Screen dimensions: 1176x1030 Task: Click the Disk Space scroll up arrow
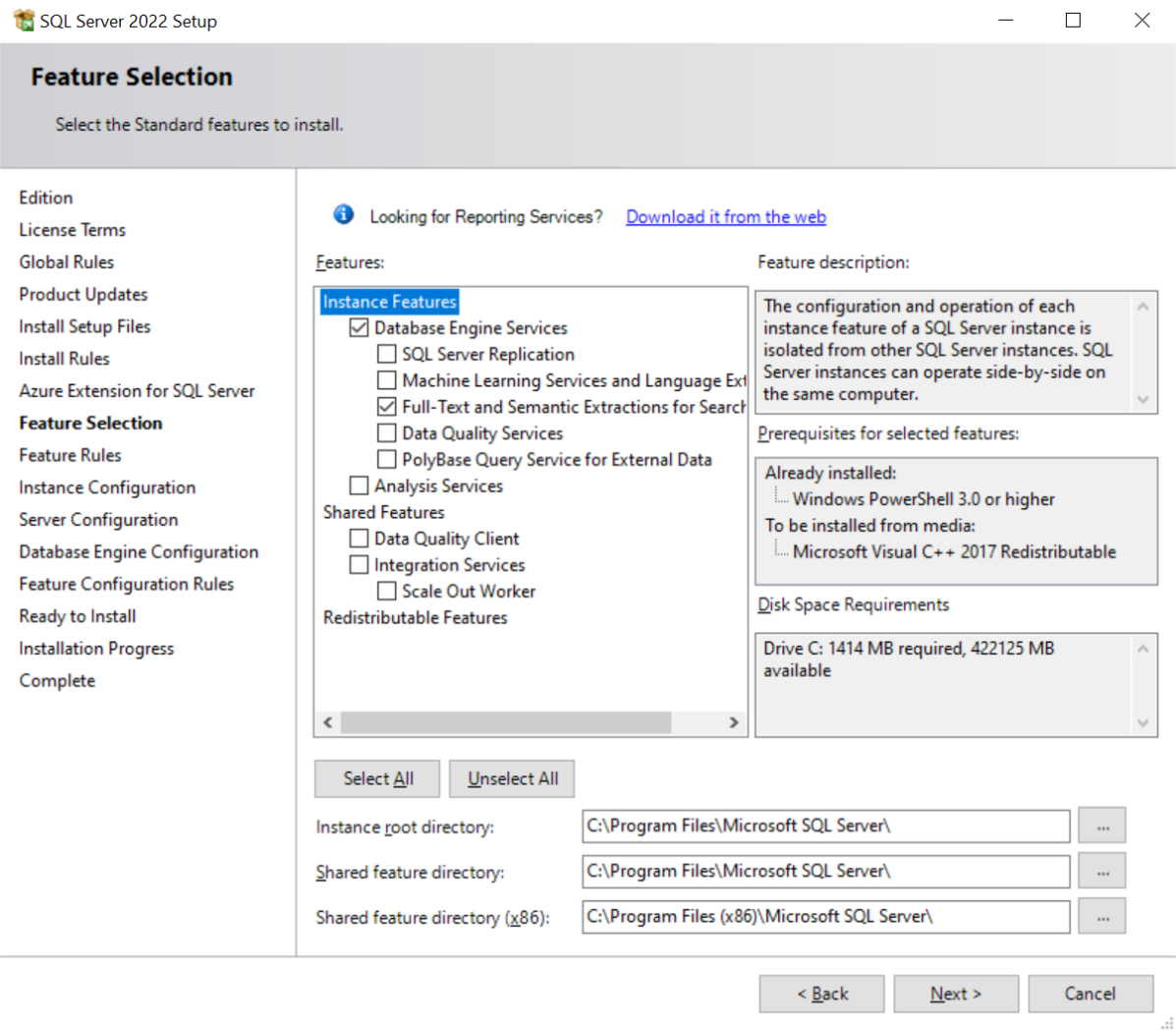click(1143, 649)
